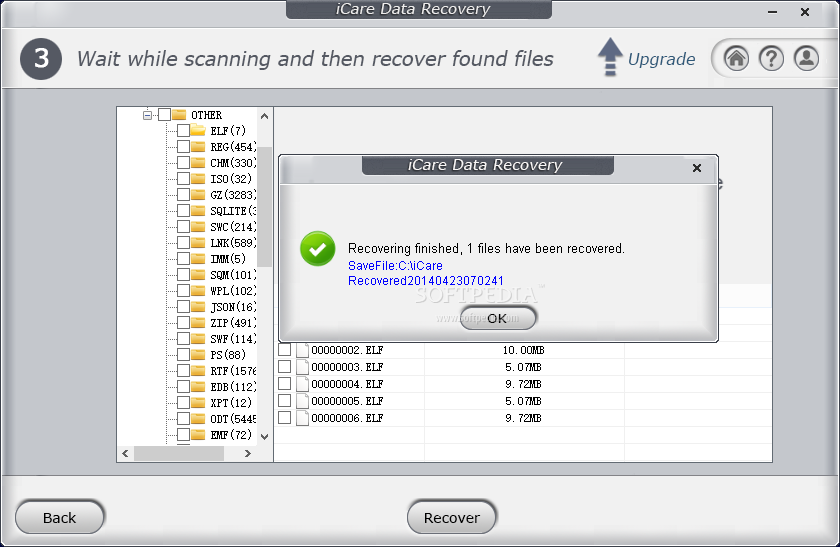840x547 pixels.
Task: Click the OTHER folder icon
Action: [x=179, y=115]
